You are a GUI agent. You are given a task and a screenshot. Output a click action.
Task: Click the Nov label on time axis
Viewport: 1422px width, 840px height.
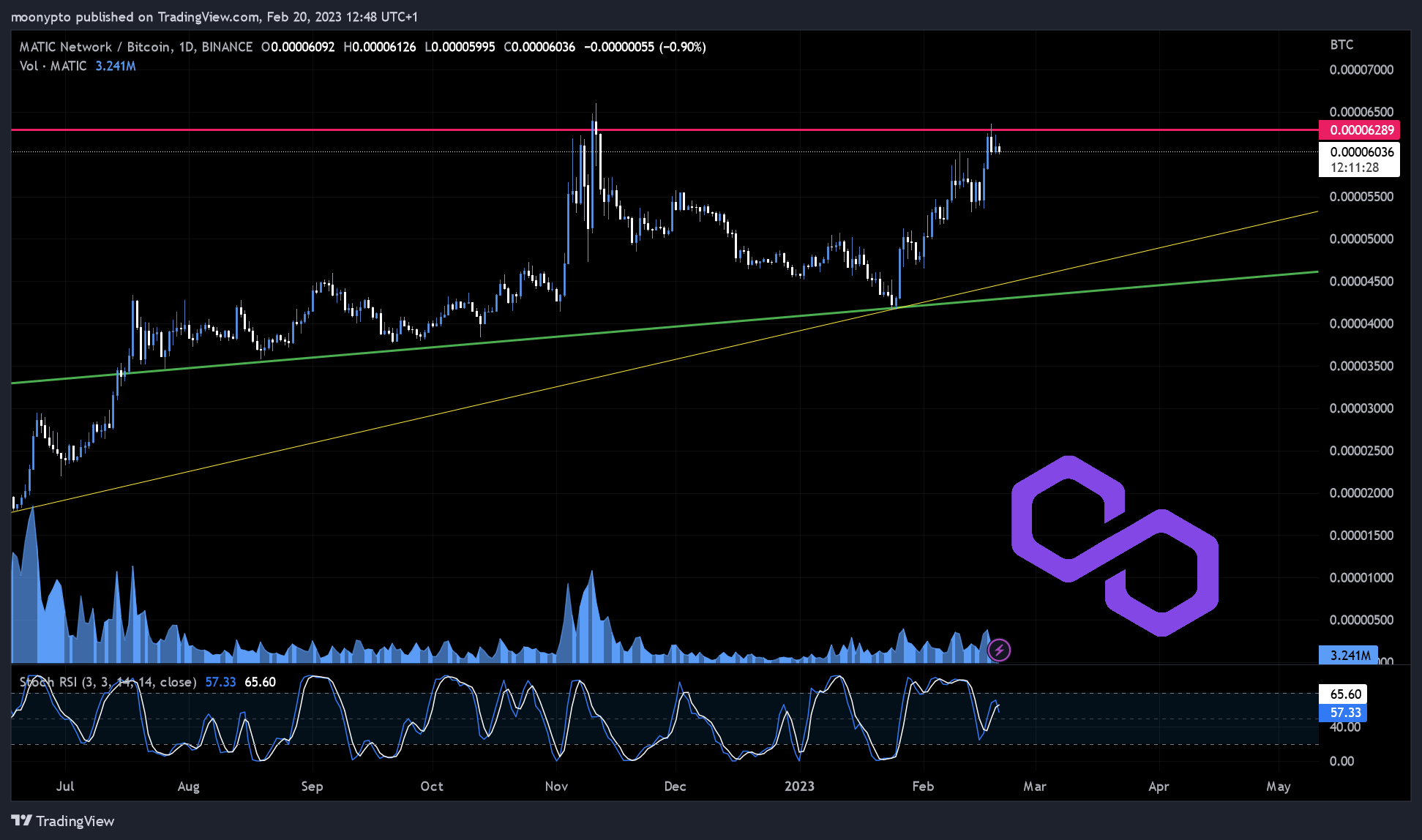pyautogui.click(x=556, y=786)
